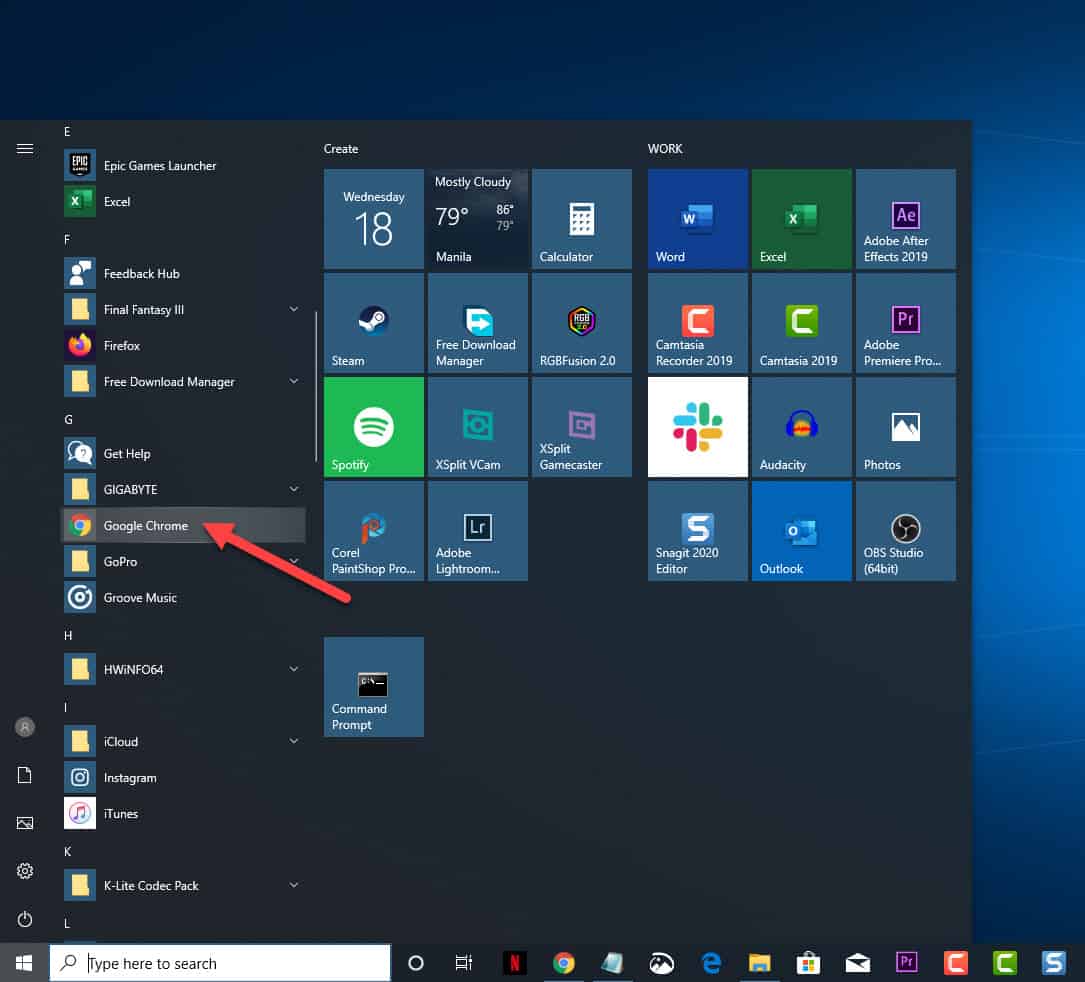Open XSplit Gamecaster tile
Screen dimensions: 1085x982
tap(582, 426)
